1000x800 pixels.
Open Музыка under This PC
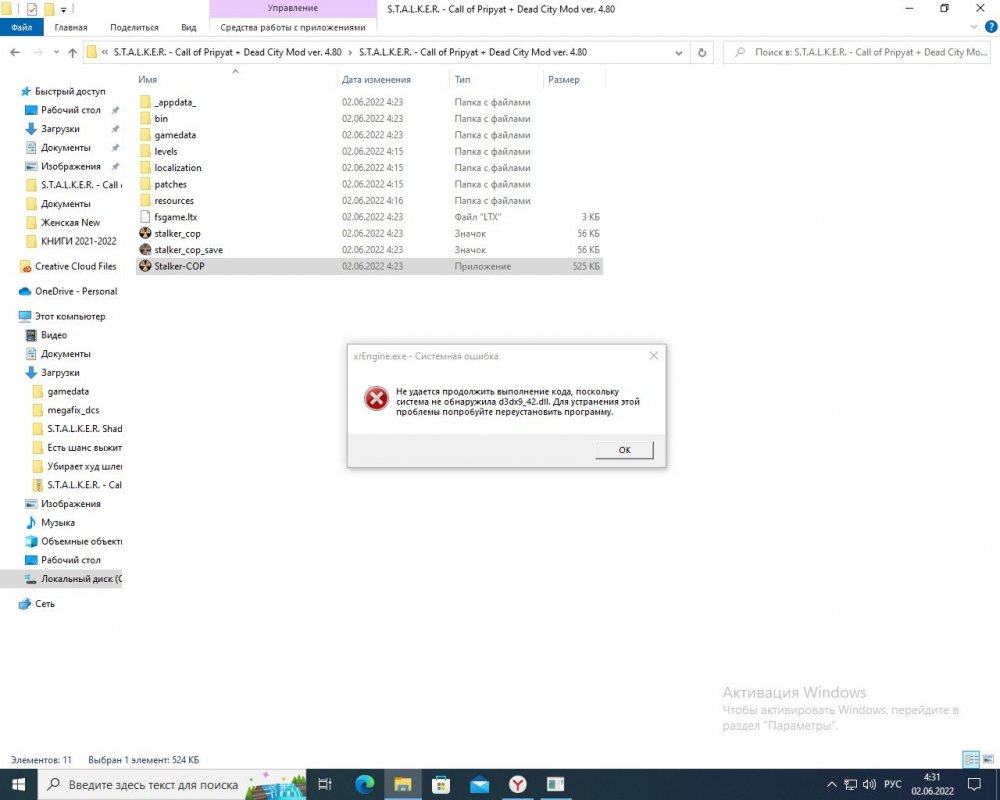coord(57,522)
